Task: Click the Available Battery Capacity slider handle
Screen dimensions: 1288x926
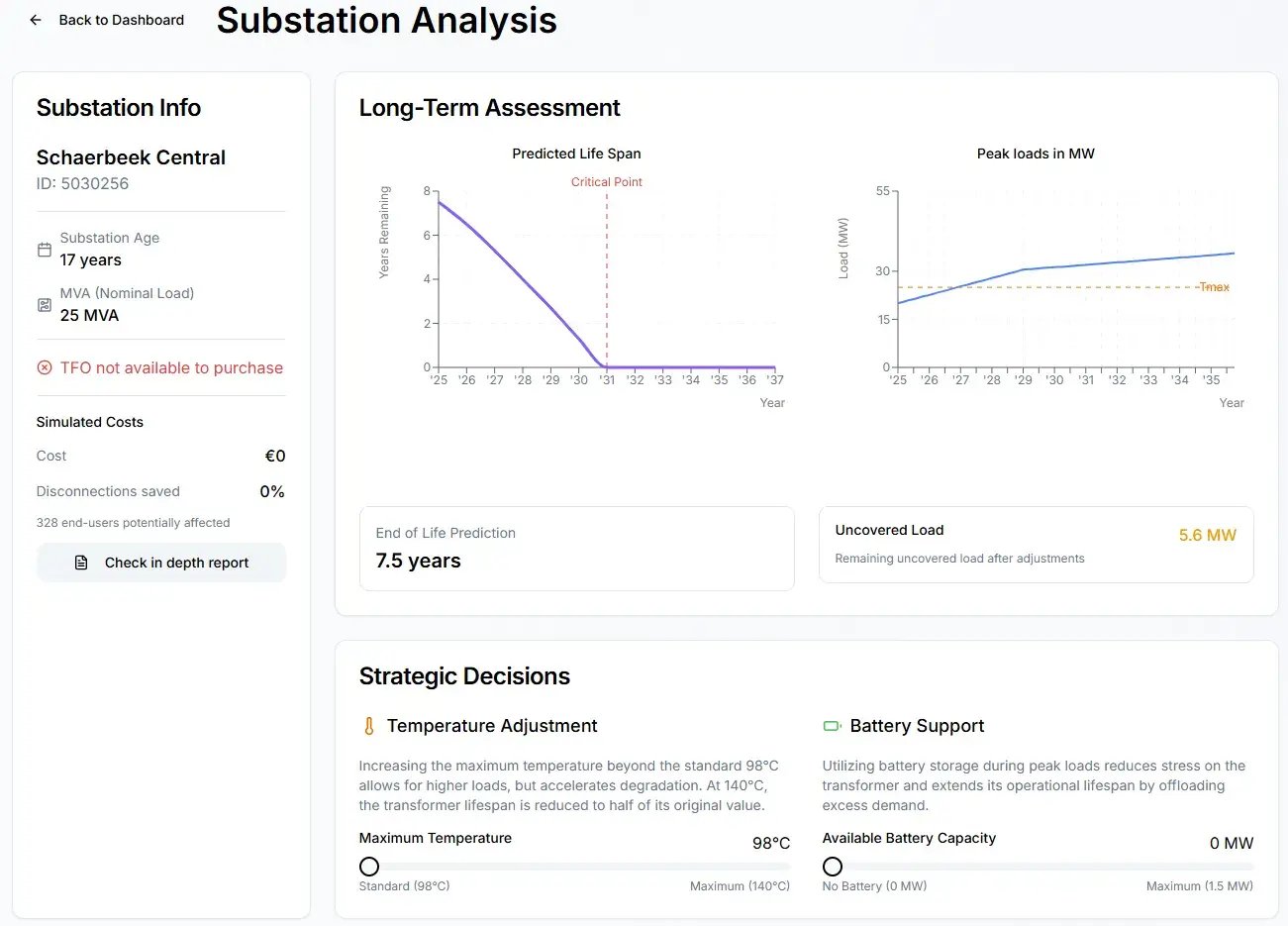Action: click(833, 867)
